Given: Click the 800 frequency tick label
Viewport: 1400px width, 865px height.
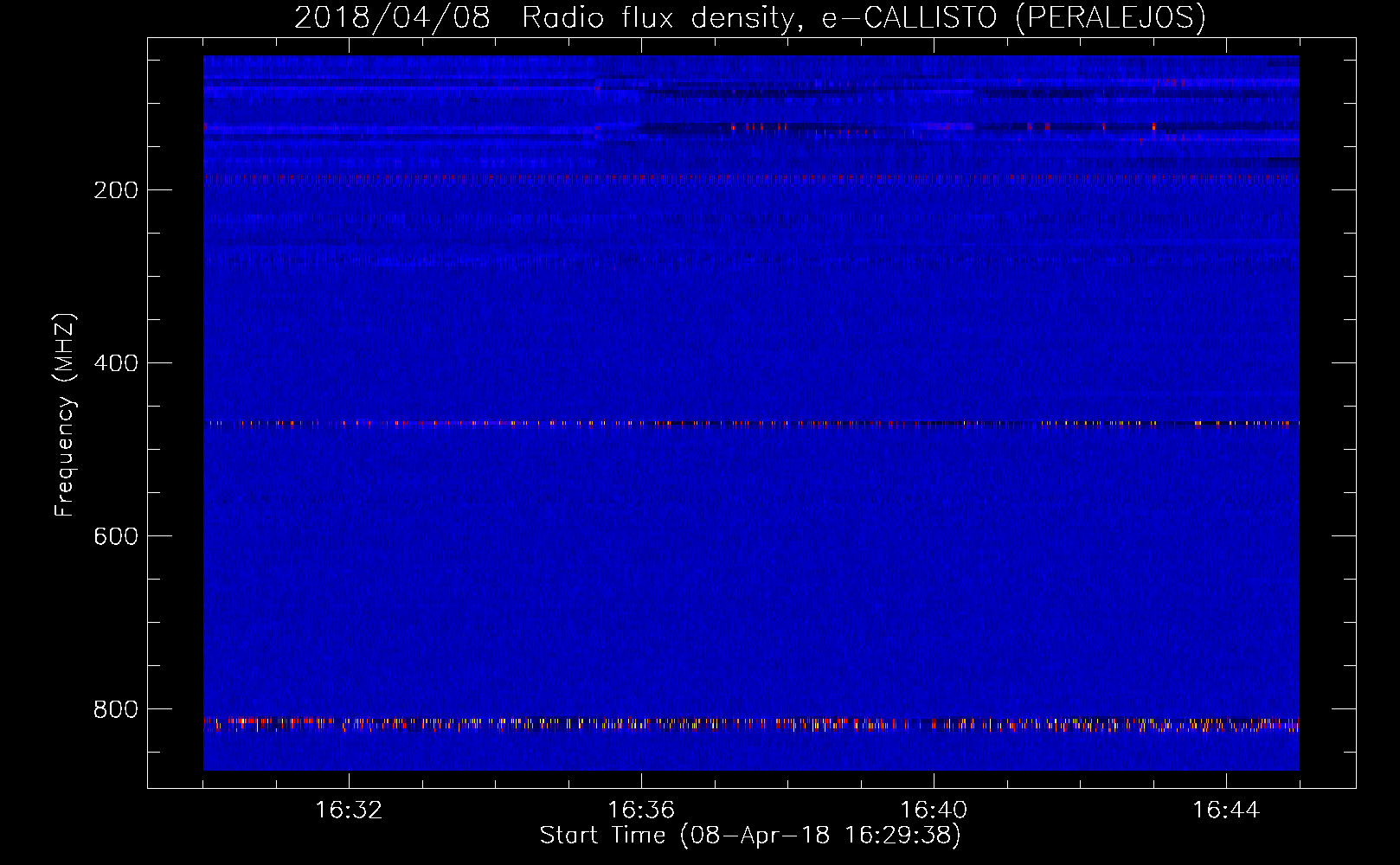Looking at the screenshot, I should 116,709.
